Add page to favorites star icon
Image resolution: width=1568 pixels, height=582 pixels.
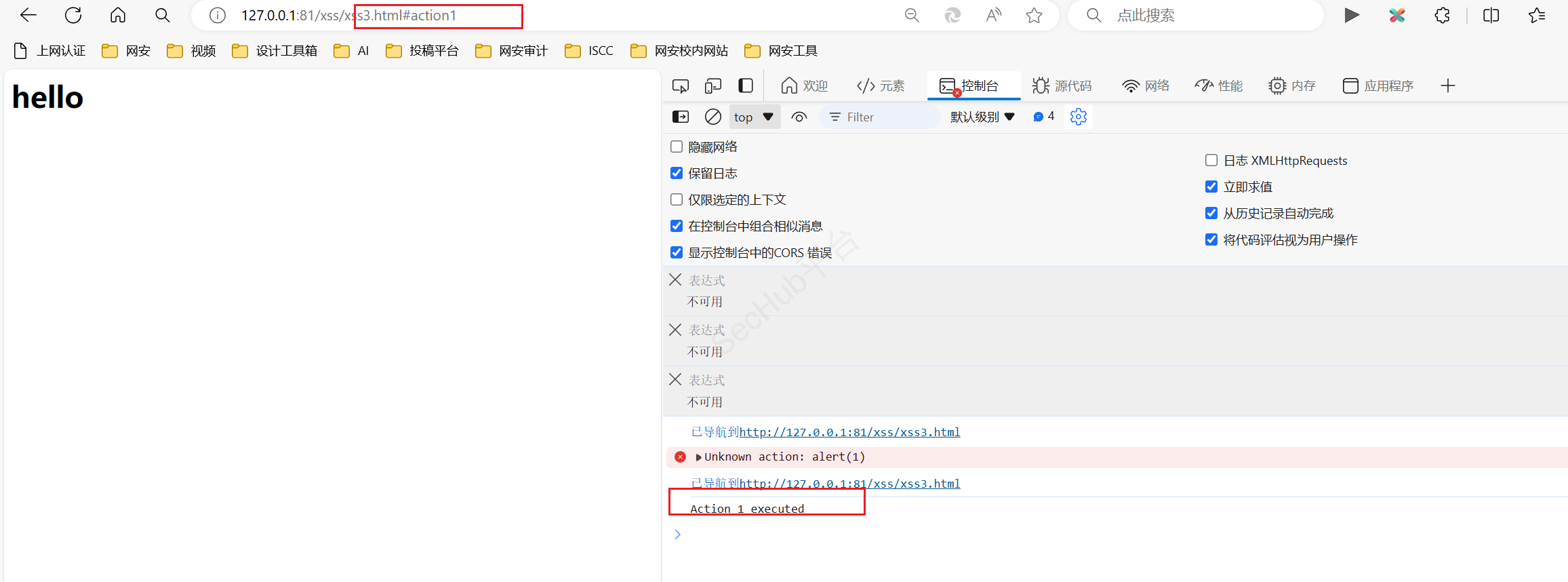pyautogui.click(x=1034, y=15)
